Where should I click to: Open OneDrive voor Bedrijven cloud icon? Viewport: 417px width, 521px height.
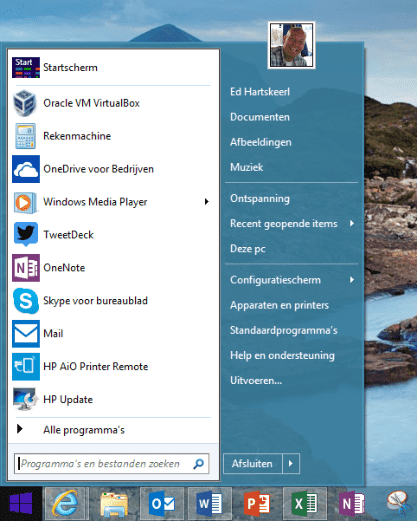coord(26,169)
